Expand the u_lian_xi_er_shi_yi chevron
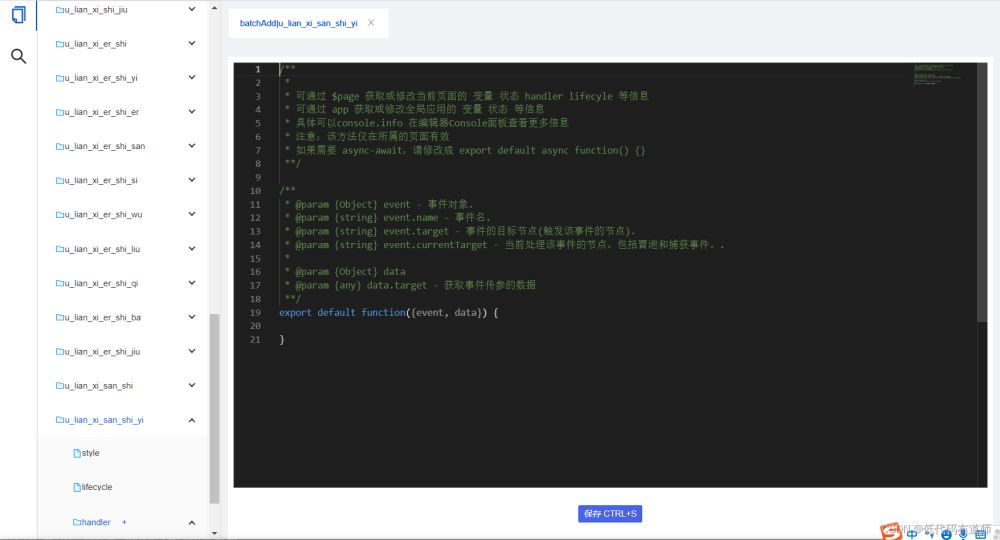This screenshot has height=540, width=1000. (191, 77)
